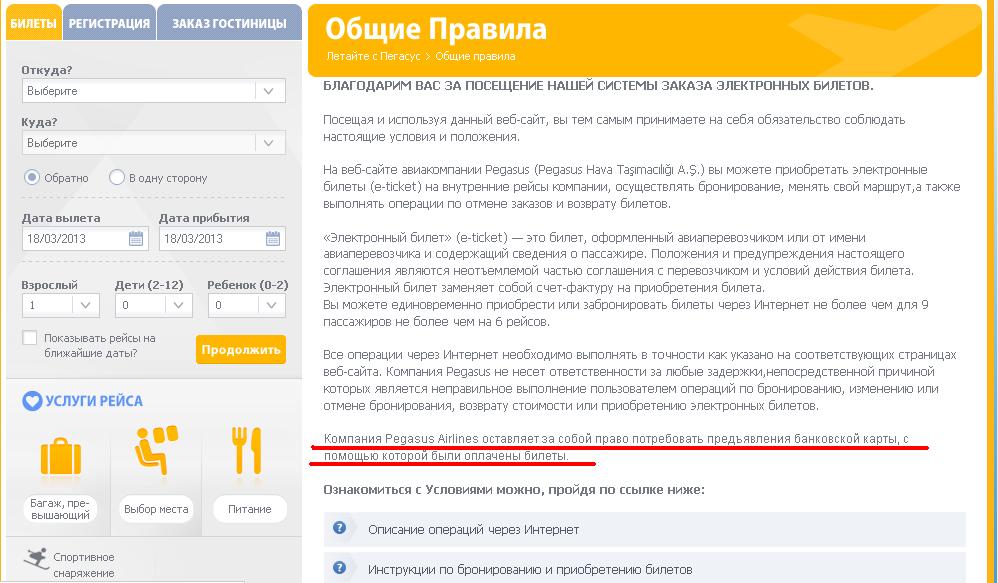Expand the Дети (2-12) count dropdown
The height and width of the screenshot is (583, 998).
pyautogui.click(x=153, y=305)
